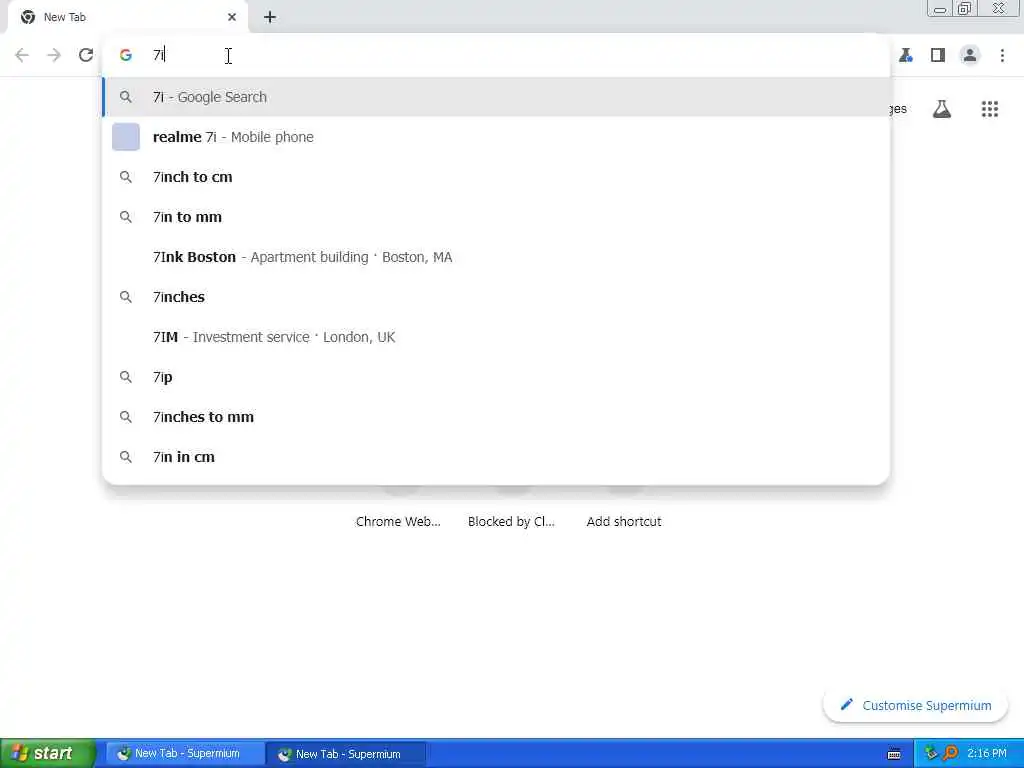The width and height of the screenshot is (1024, 768).
Task: Click the 2:16 PM system clock
Action: coord(987,754)
